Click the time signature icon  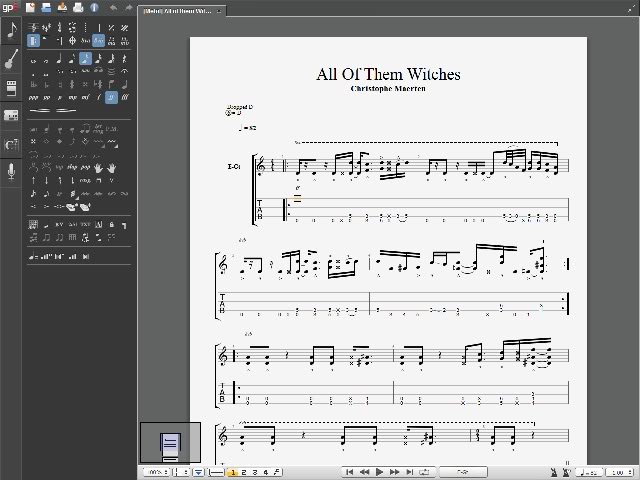59,28
